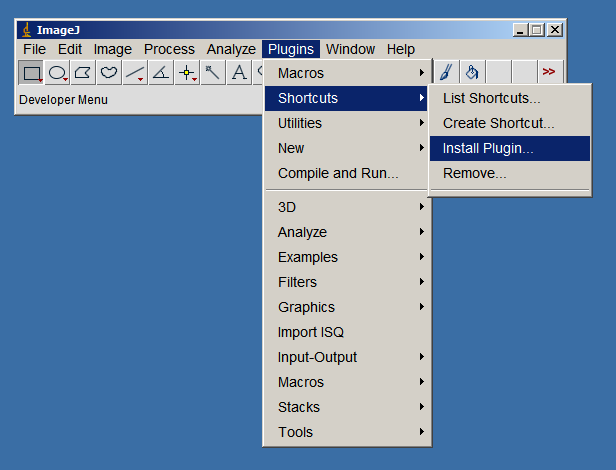This screenshot has height=470, width=616.
Task: Choose Compile and Run...
Action: [x=347, y=173]
